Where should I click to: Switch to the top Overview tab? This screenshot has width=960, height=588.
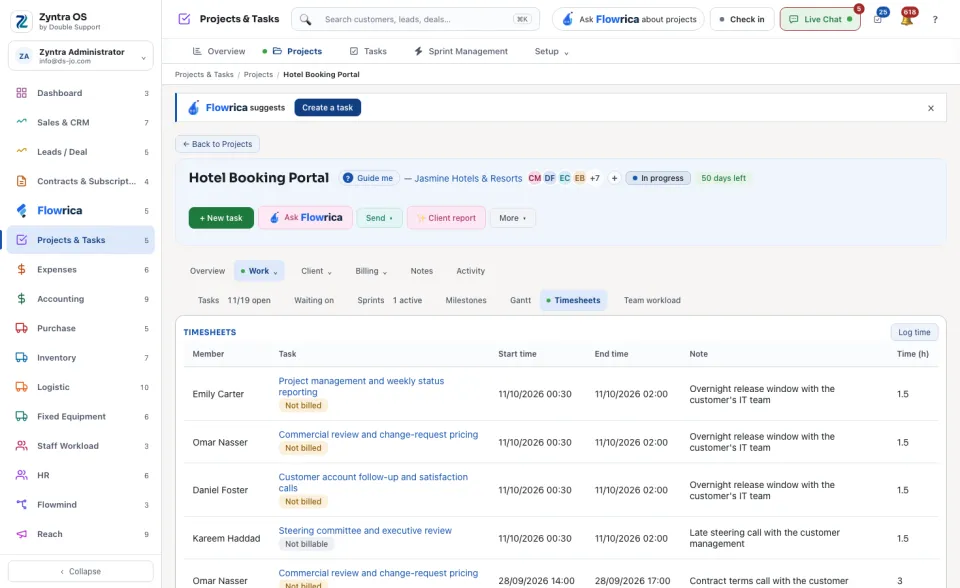pos(219,51)
